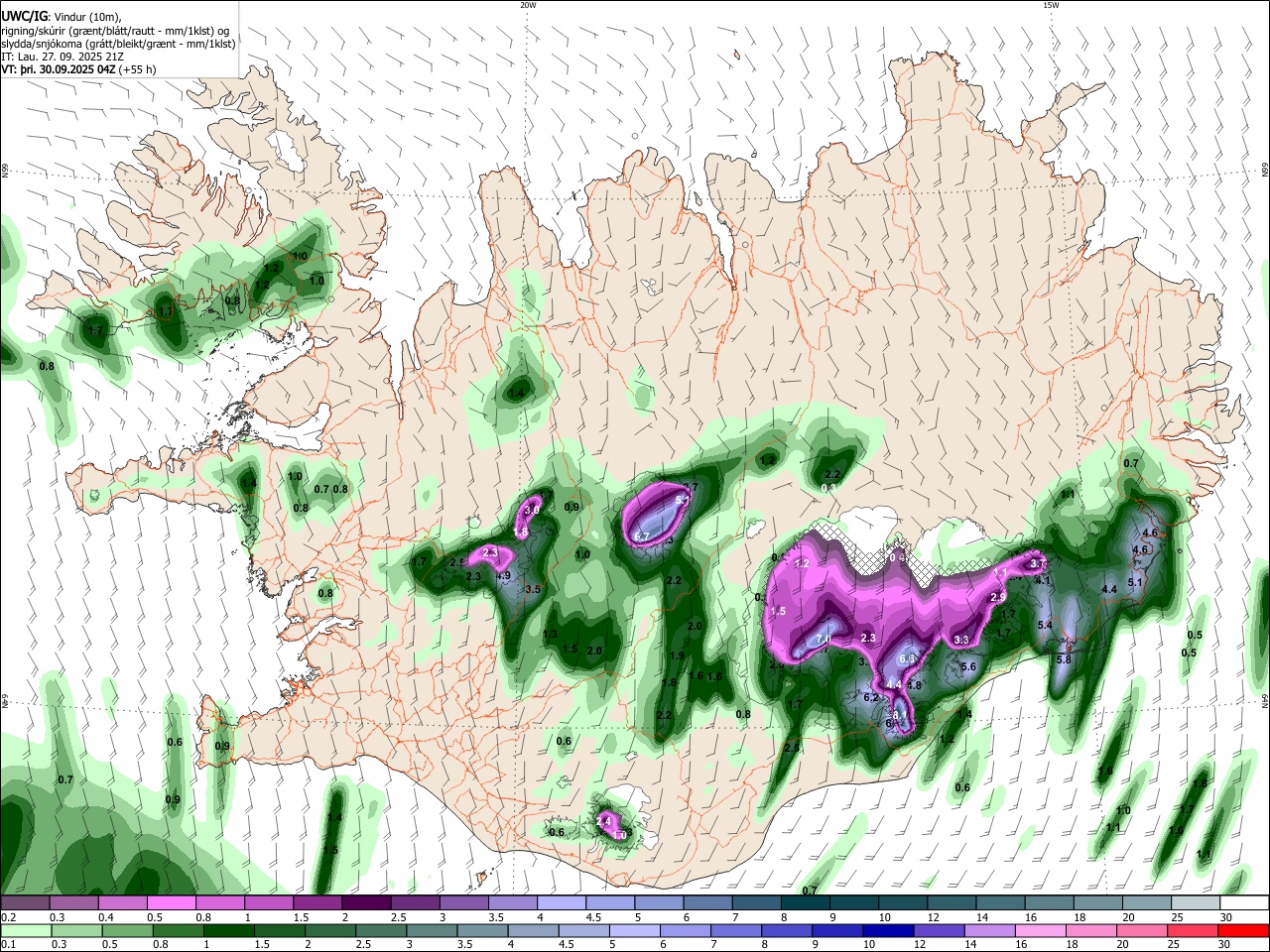Click the '6.7' value in the purple snow area

tap(642, 536)
